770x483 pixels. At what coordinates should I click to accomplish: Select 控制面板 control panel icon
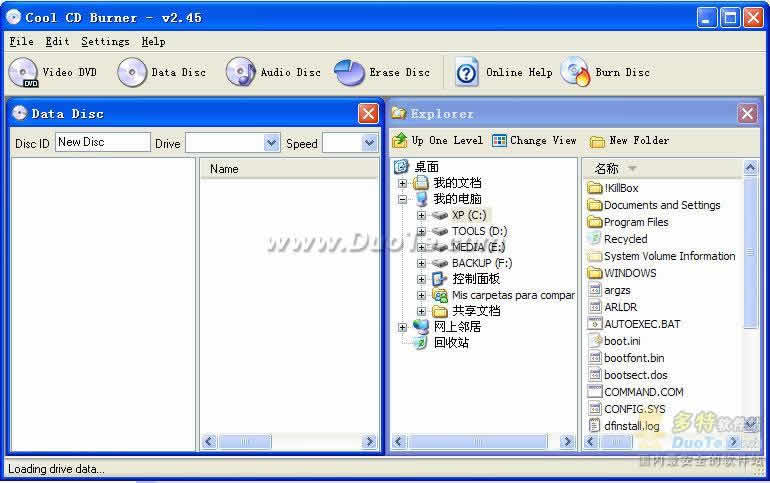(440, 279)
